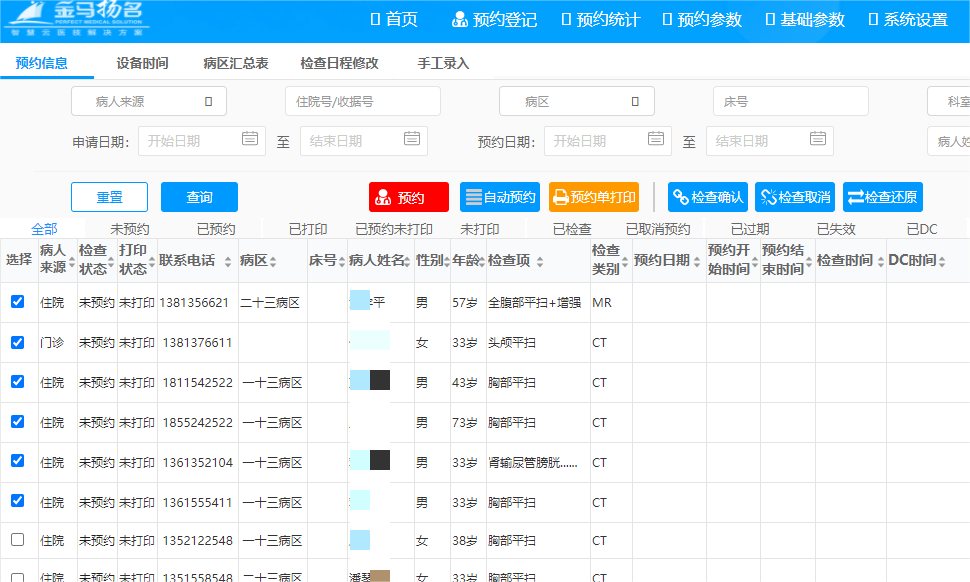
Task: Click the orange 预约单打印 button
Action: pyautogui.click(x=594, y=197)
